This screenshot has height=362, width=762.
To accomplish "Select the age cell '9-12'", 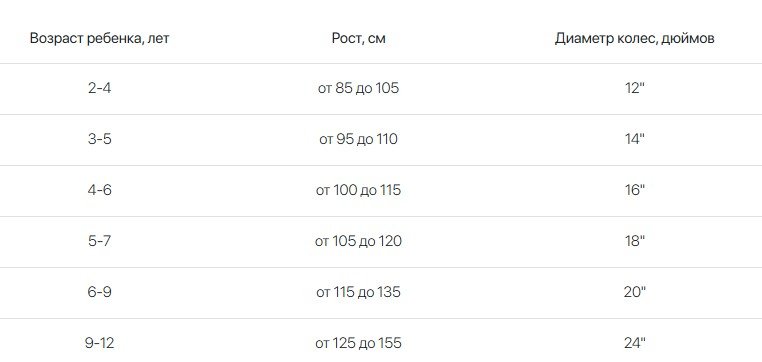I will pos(100,344).
